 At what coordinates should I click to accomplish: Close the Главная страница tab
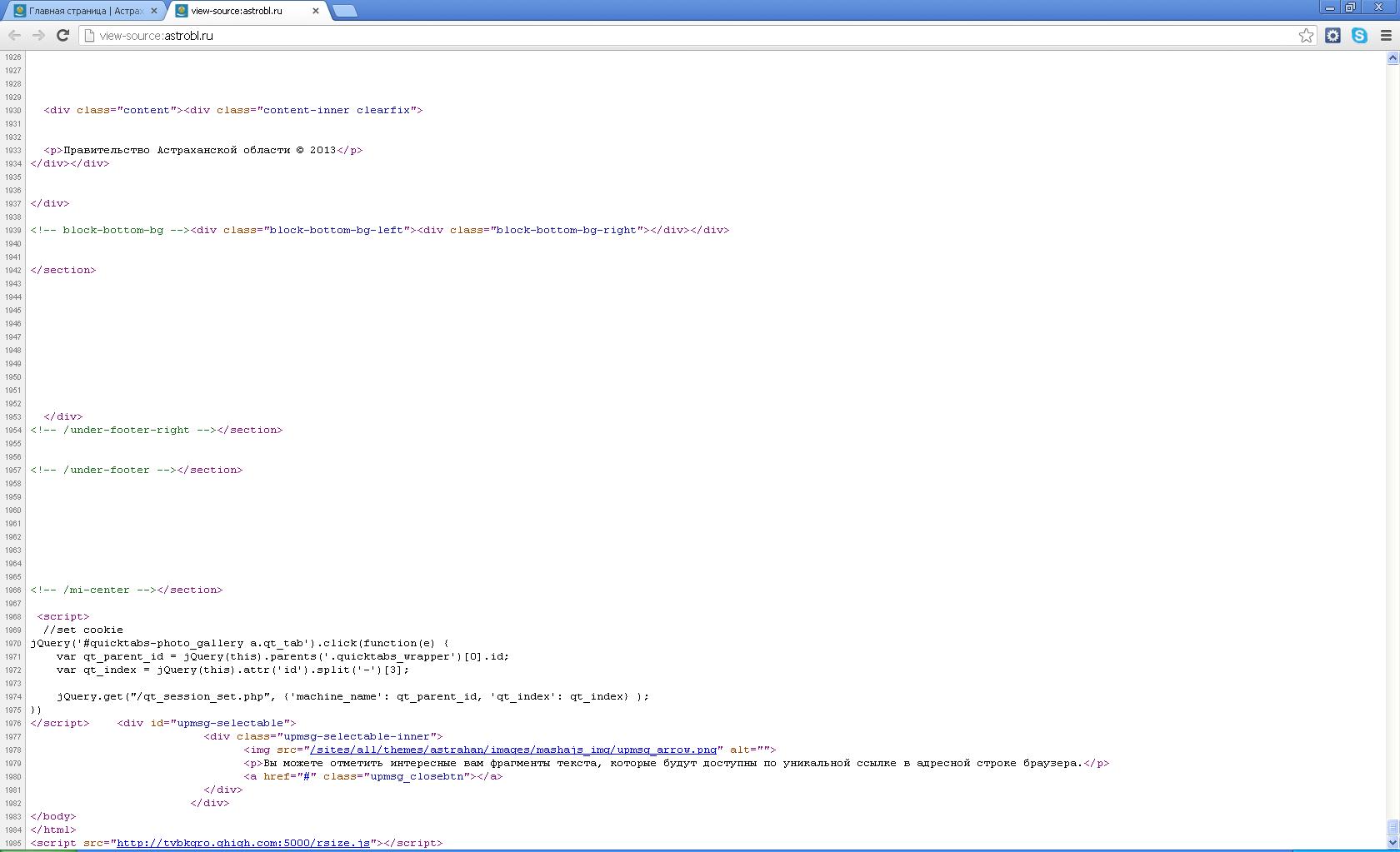[154, 11]
